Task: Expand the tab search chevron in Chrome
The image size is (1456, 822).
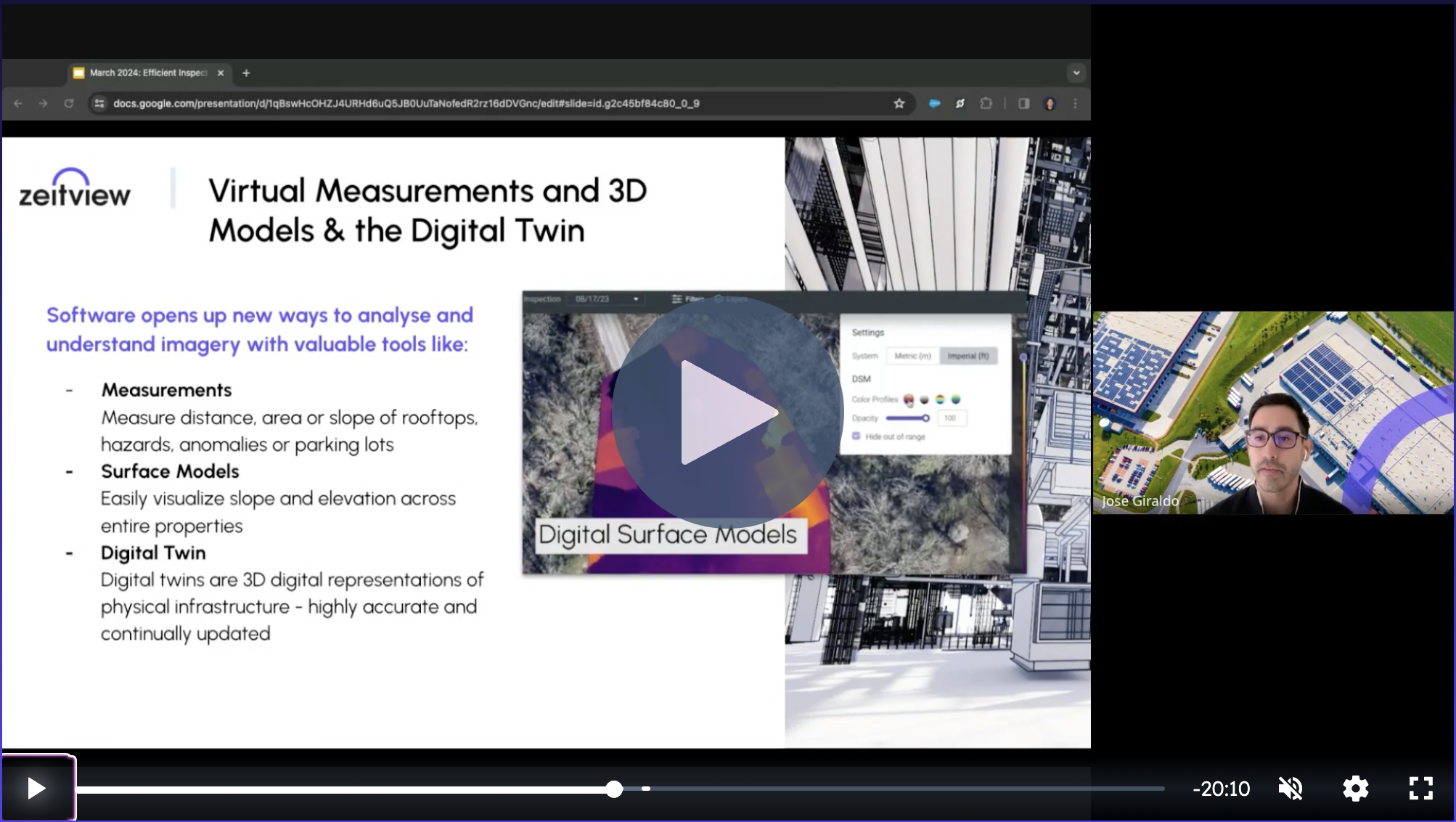Action: click(1076, 73)
